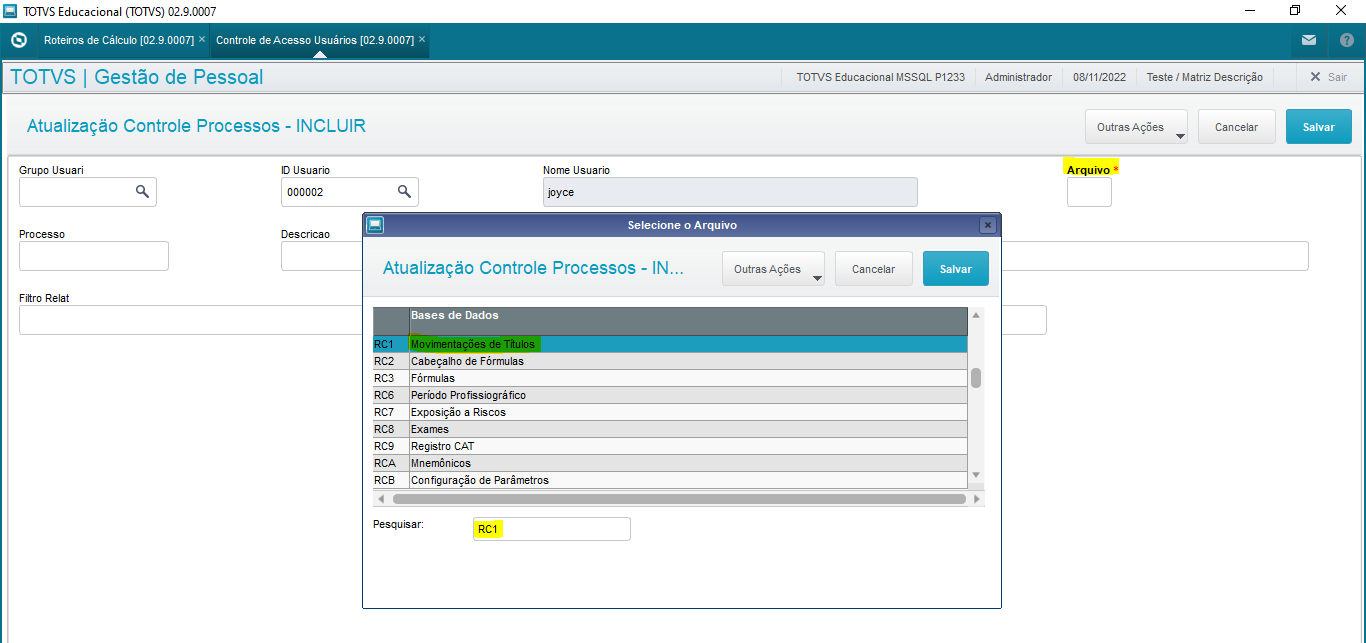Viewport: 1366px width, 643px height.
Task: Click the Nome Usuario field showing joyce
Action: pos(730,191)
